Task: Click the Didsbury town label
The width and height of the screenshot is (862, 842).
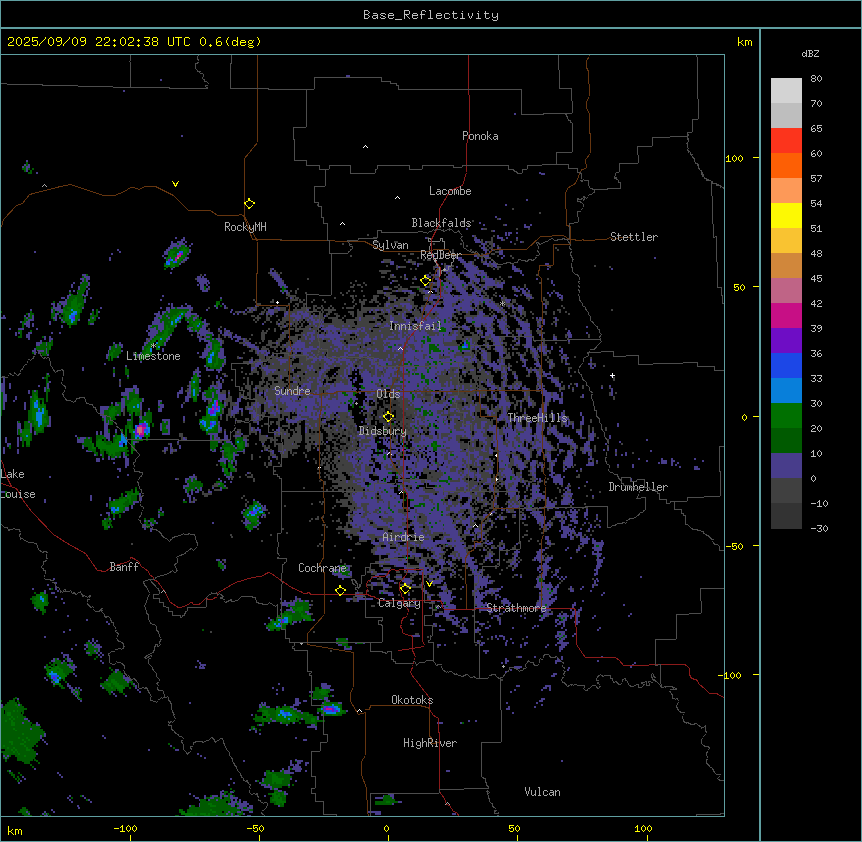Action: (x=383, y=431)
